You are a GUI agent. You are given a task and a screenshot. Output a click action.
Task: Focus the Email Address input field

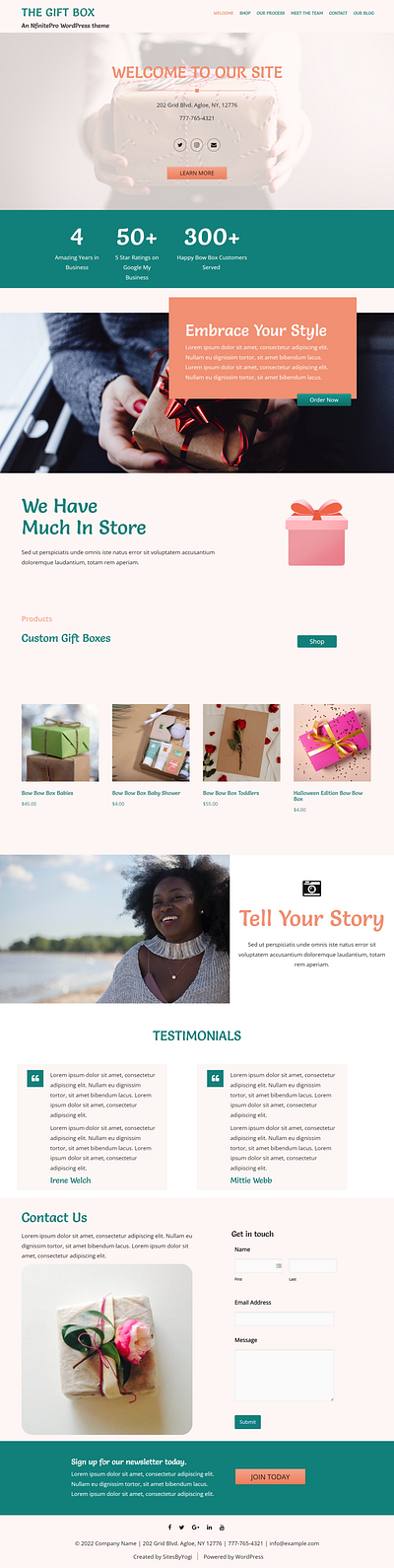[284, 1319]
